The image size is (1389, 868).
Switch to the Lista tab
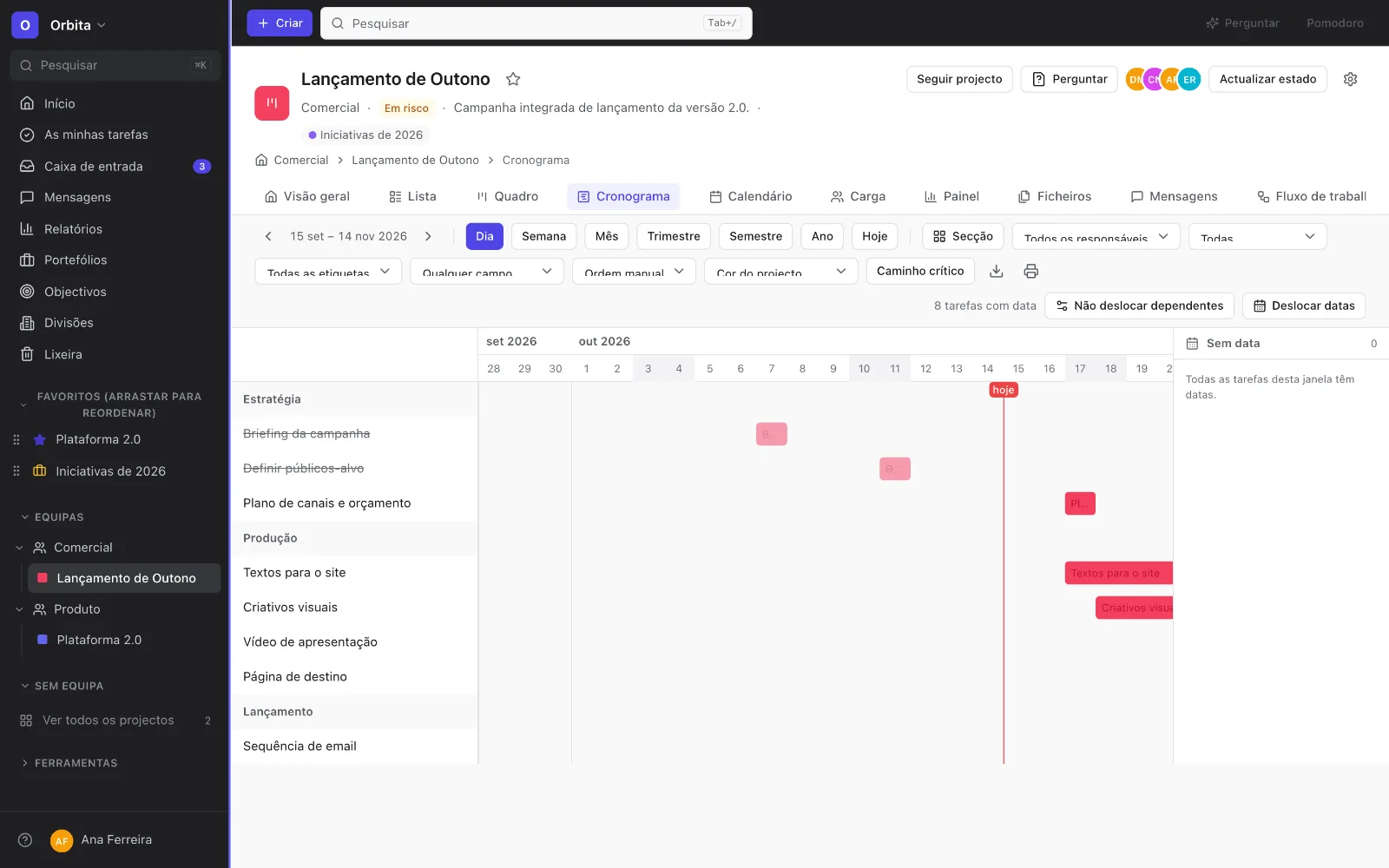click(x=412, y=196)
